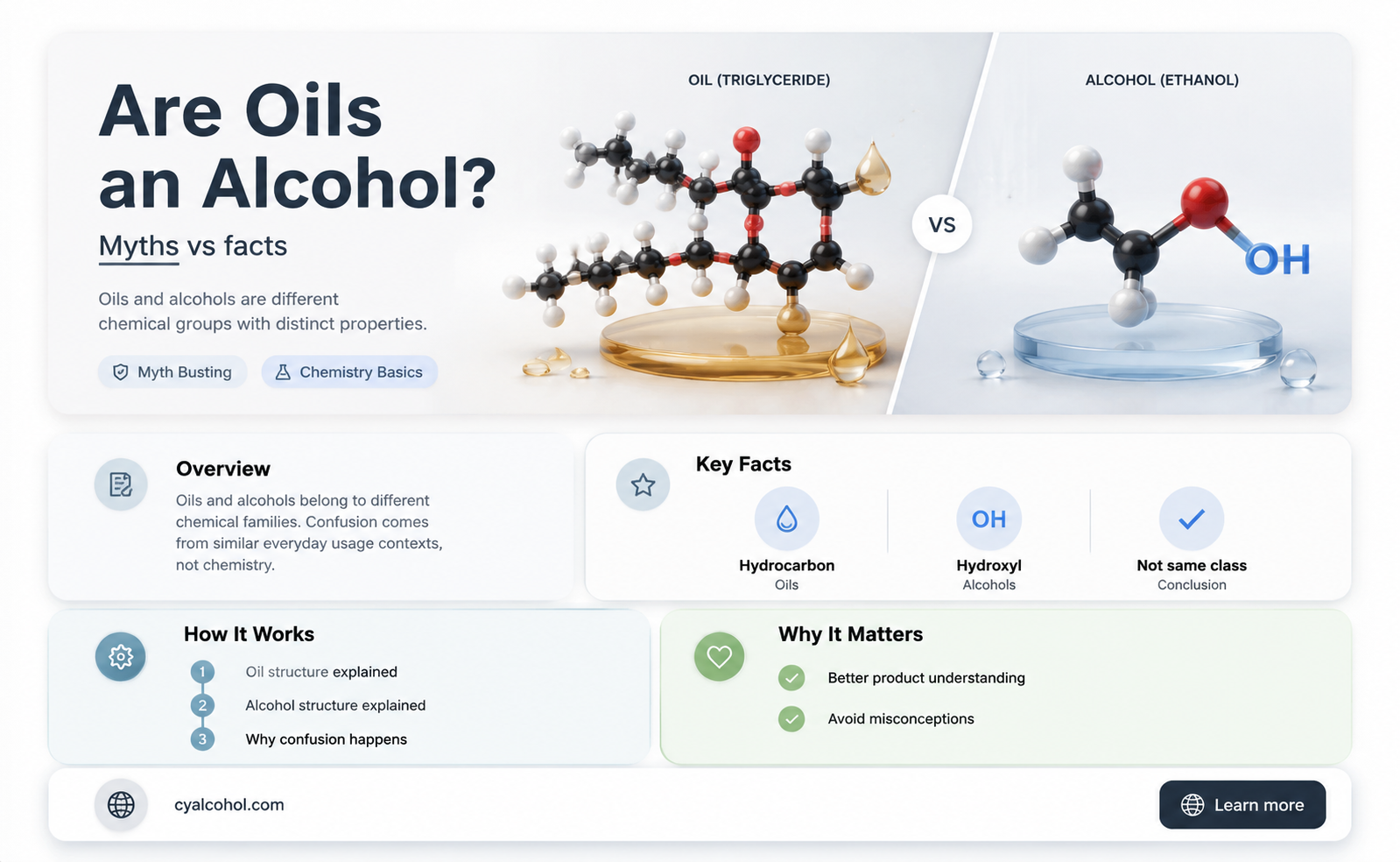
Task: Click the Why It Matters heading
Action: coord(850,634)
